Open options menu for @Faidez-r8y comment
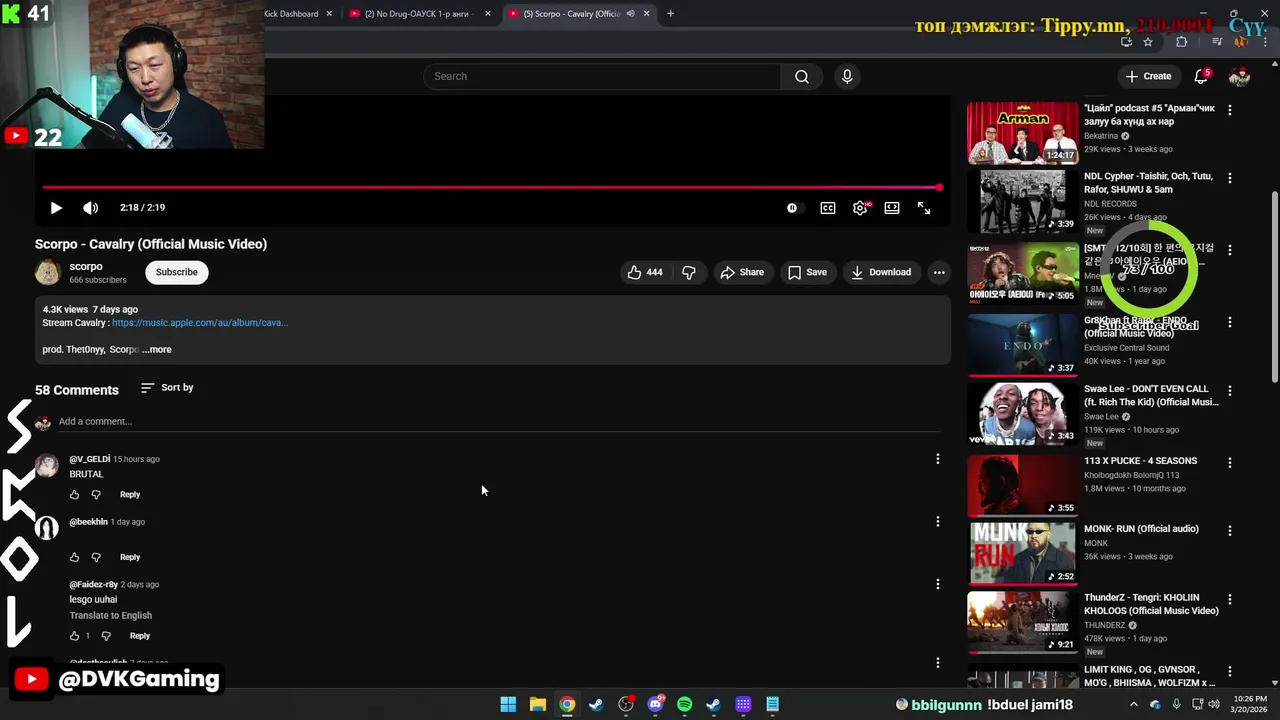 [938, 584]
